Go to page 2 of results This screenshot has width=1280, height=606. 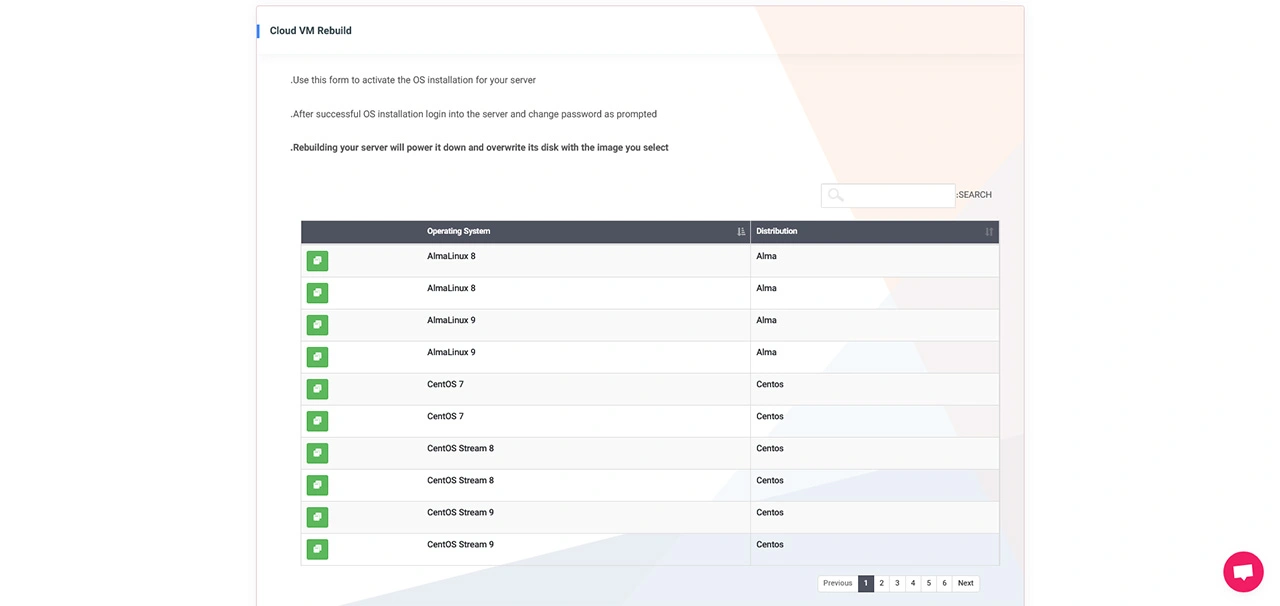881,583
